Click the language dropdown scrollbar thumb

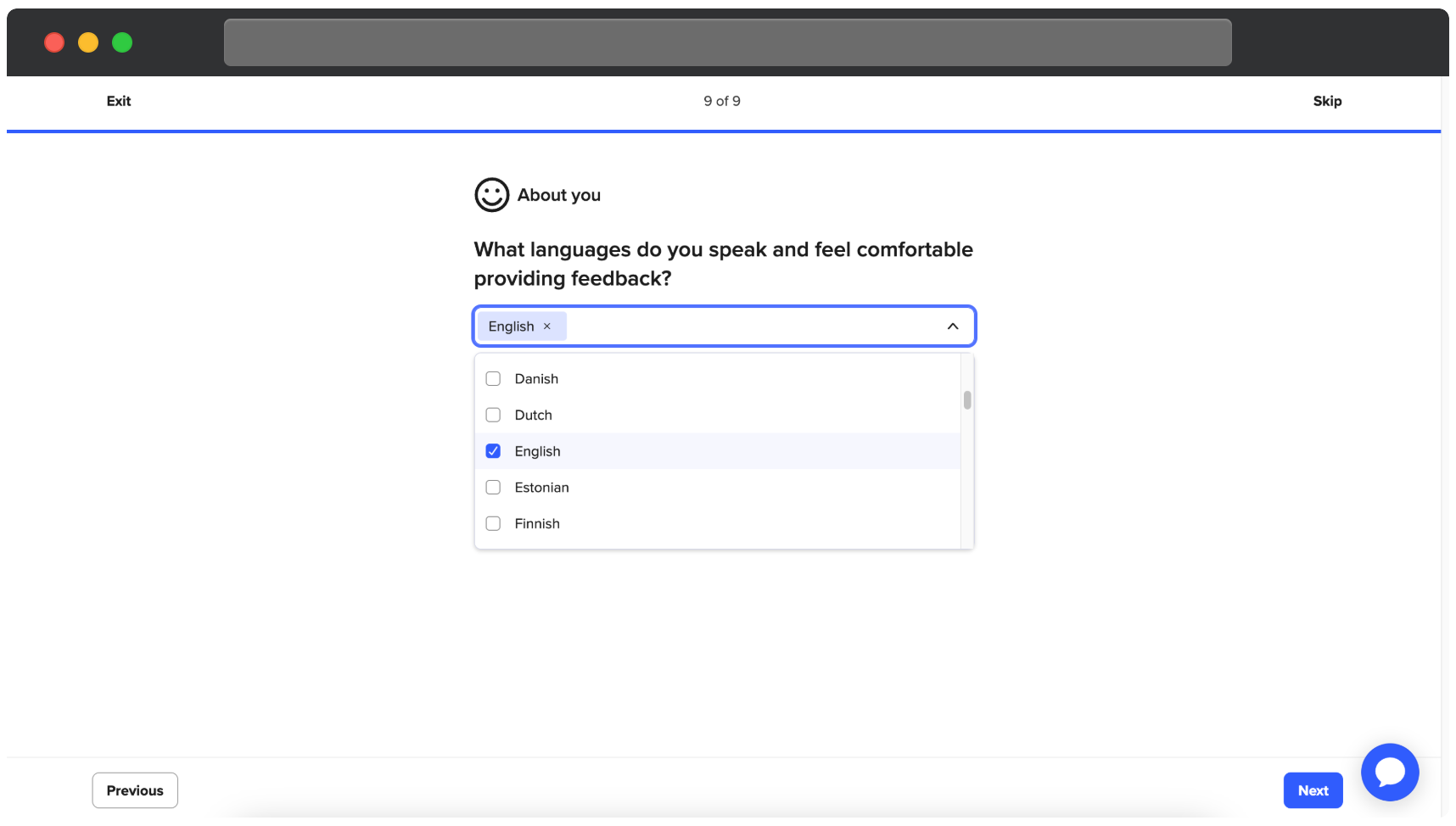[967, 400]
